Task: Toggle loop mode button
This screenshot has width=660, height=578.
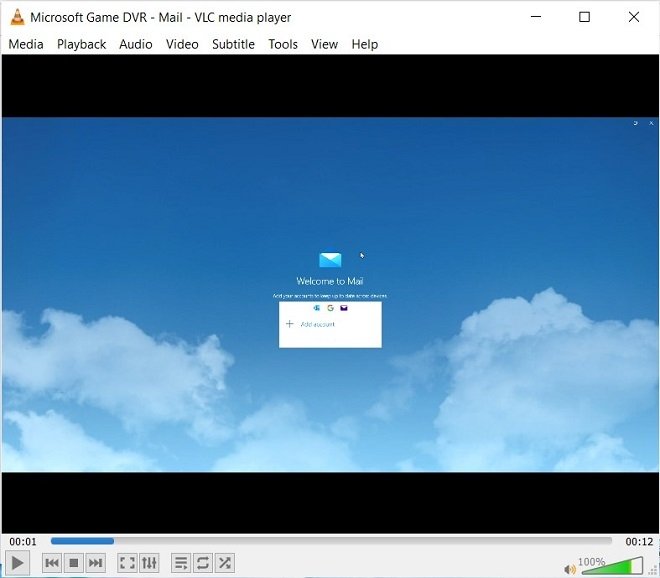Action: coord(203,563)
